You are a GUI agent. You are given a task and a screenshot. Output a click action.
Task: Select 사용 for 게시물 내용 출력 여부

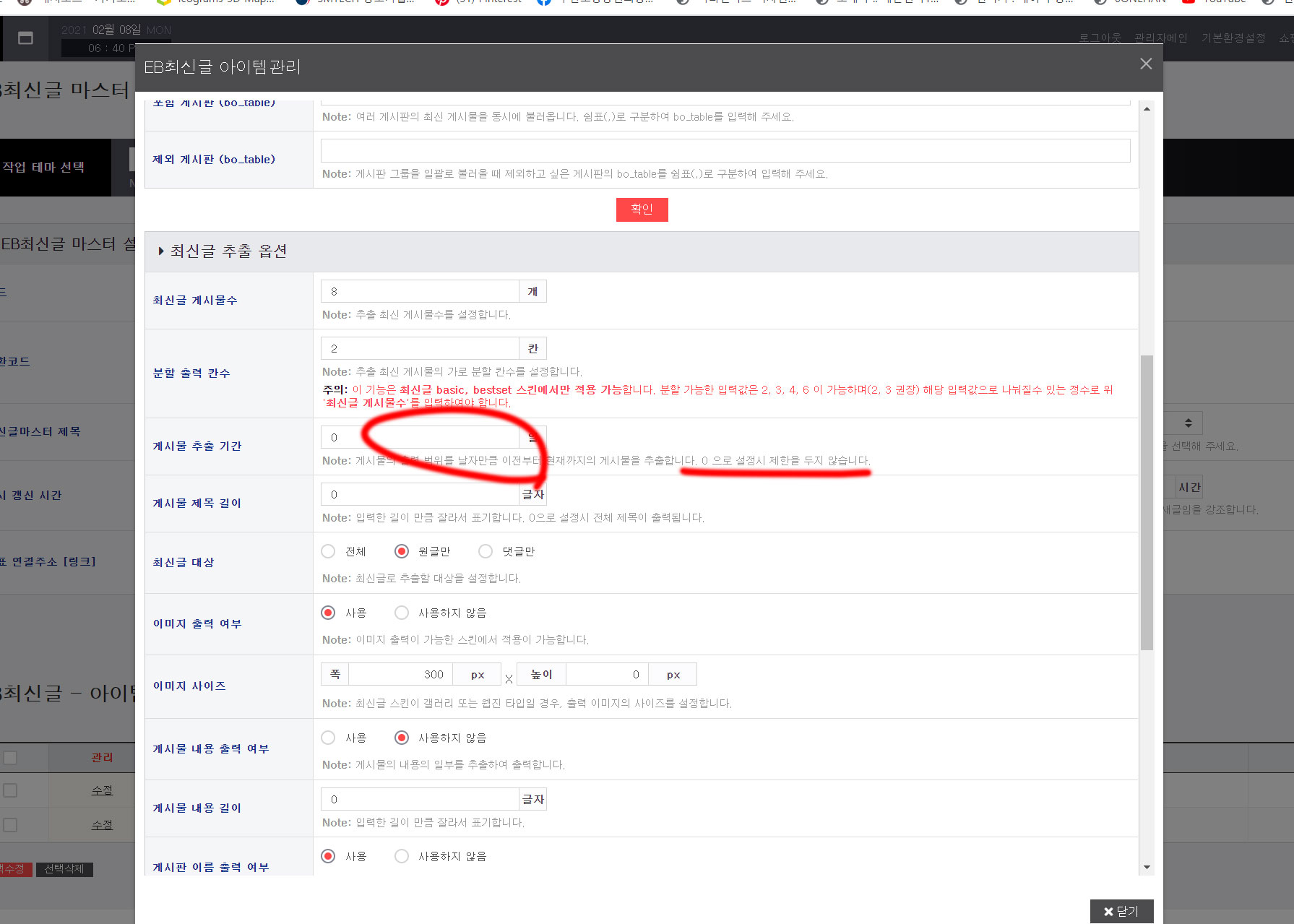[x=328, y=738]
